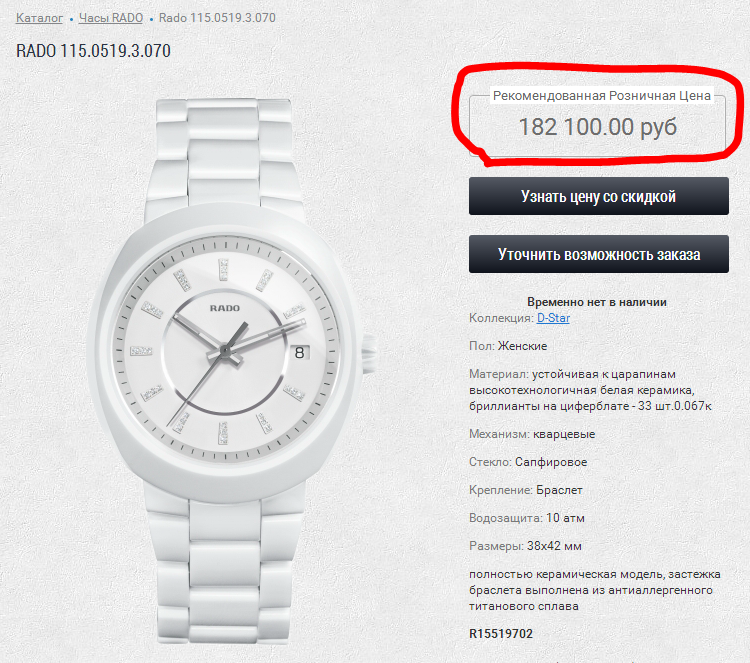Click the RADO 115.0519.3.070 product title
Image resolution: width=750 pixels, height=663 pixels.
click(93, 51)
